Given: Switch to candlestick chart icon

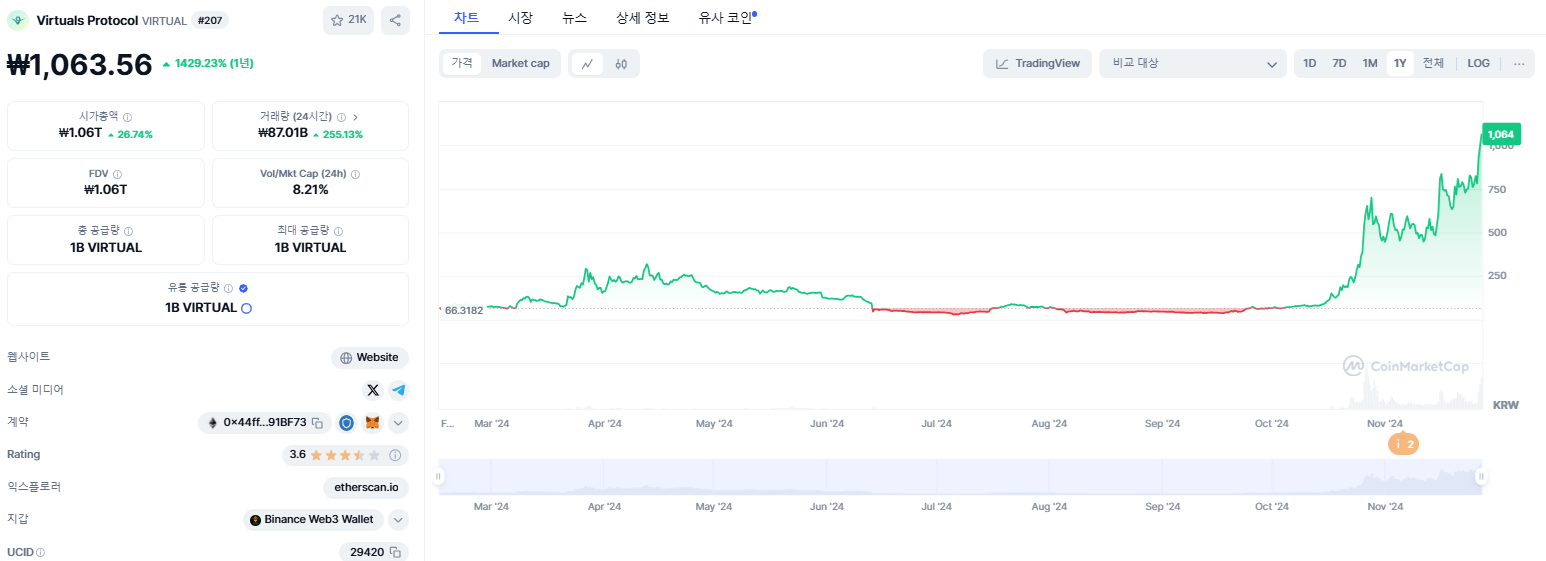Looking at the screenshot, I should 621,64.
